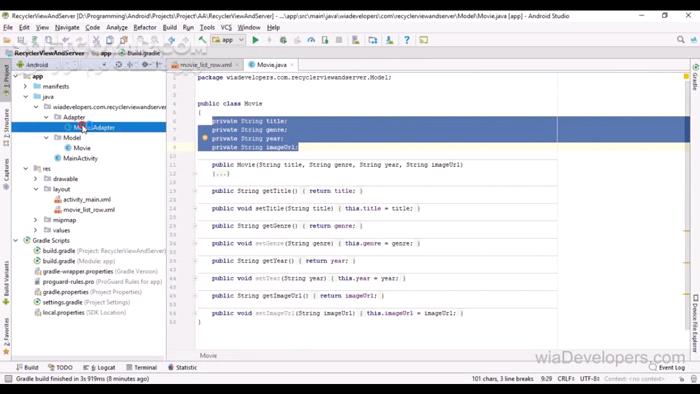The height and width of the screenshot is (394, 700).
Task: Expand the drawable folder arrow
Action: click(36, 178)
